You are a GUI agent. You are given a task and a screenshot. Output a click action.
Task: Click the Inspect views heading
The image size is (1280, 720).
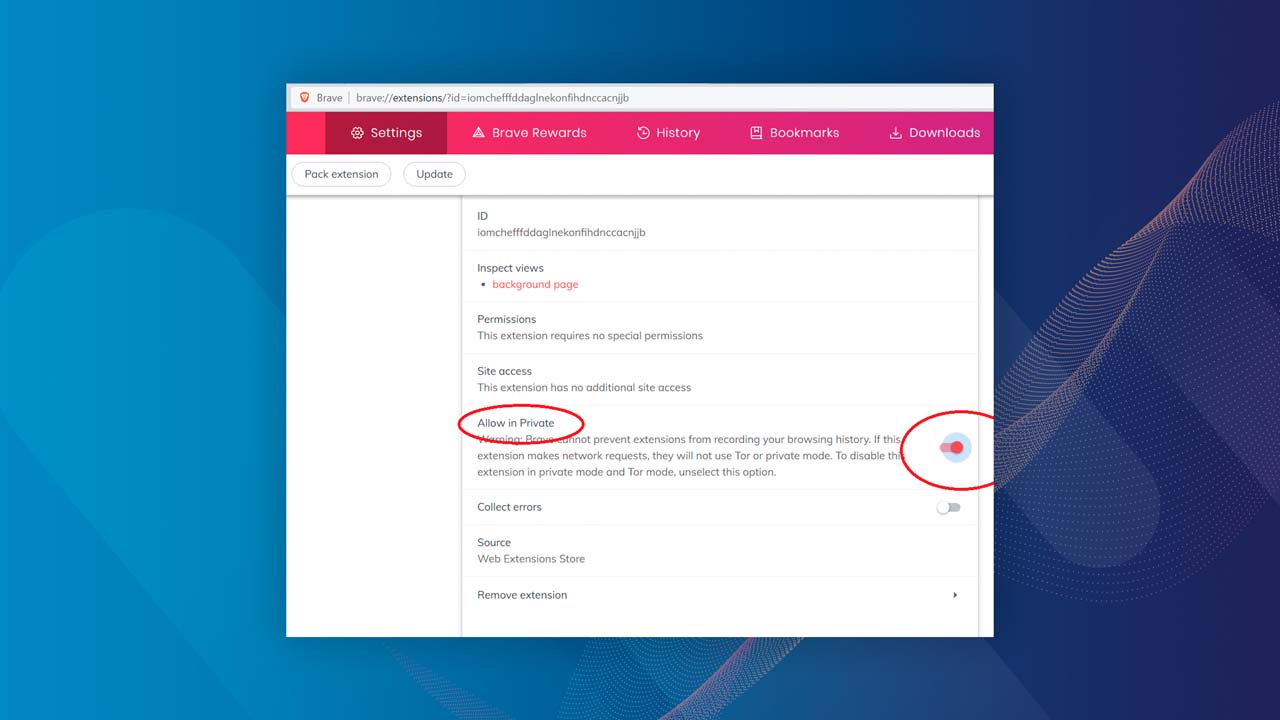tap(510, 268)
